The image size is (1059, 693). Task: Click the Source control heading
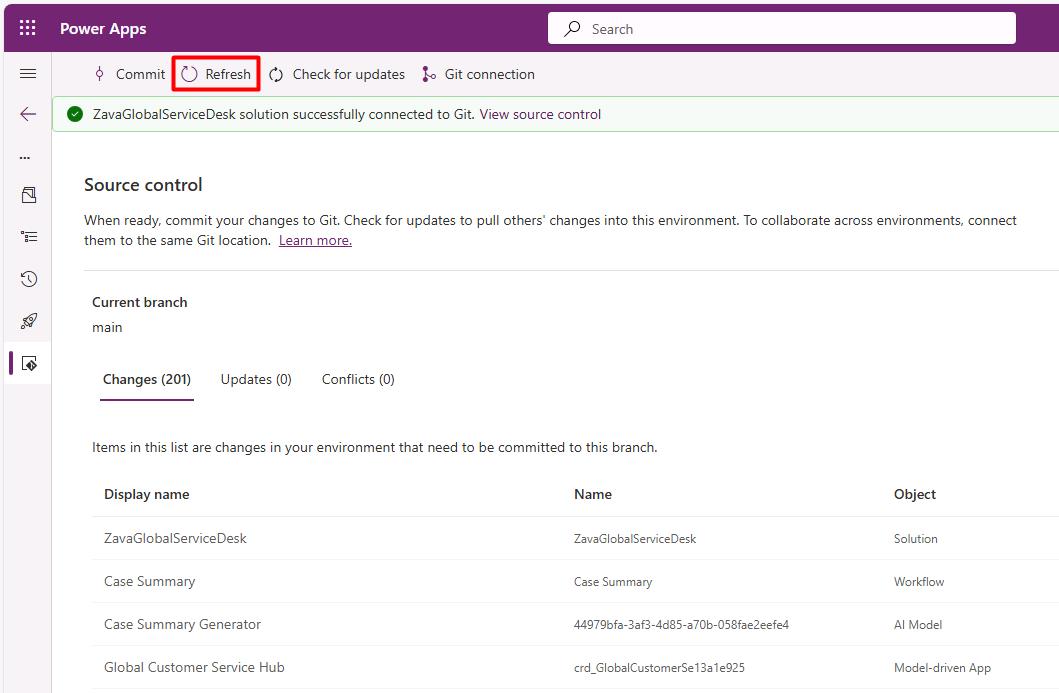[x=143, y=185]
